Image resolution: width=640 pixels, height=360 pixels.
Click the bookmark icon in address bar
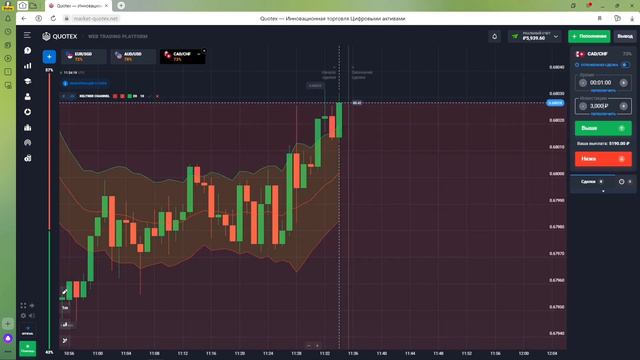[x=600, y=18]
